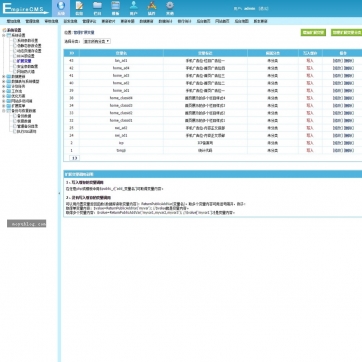Open 恢复数据 in the sidebar tree
Screen dimensions: 362x362
[24, 121]
